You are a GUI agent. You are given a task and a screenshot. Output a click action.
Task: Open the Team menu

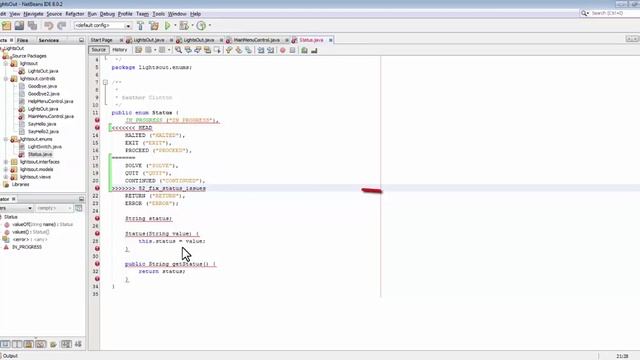[x=142, y=14]
